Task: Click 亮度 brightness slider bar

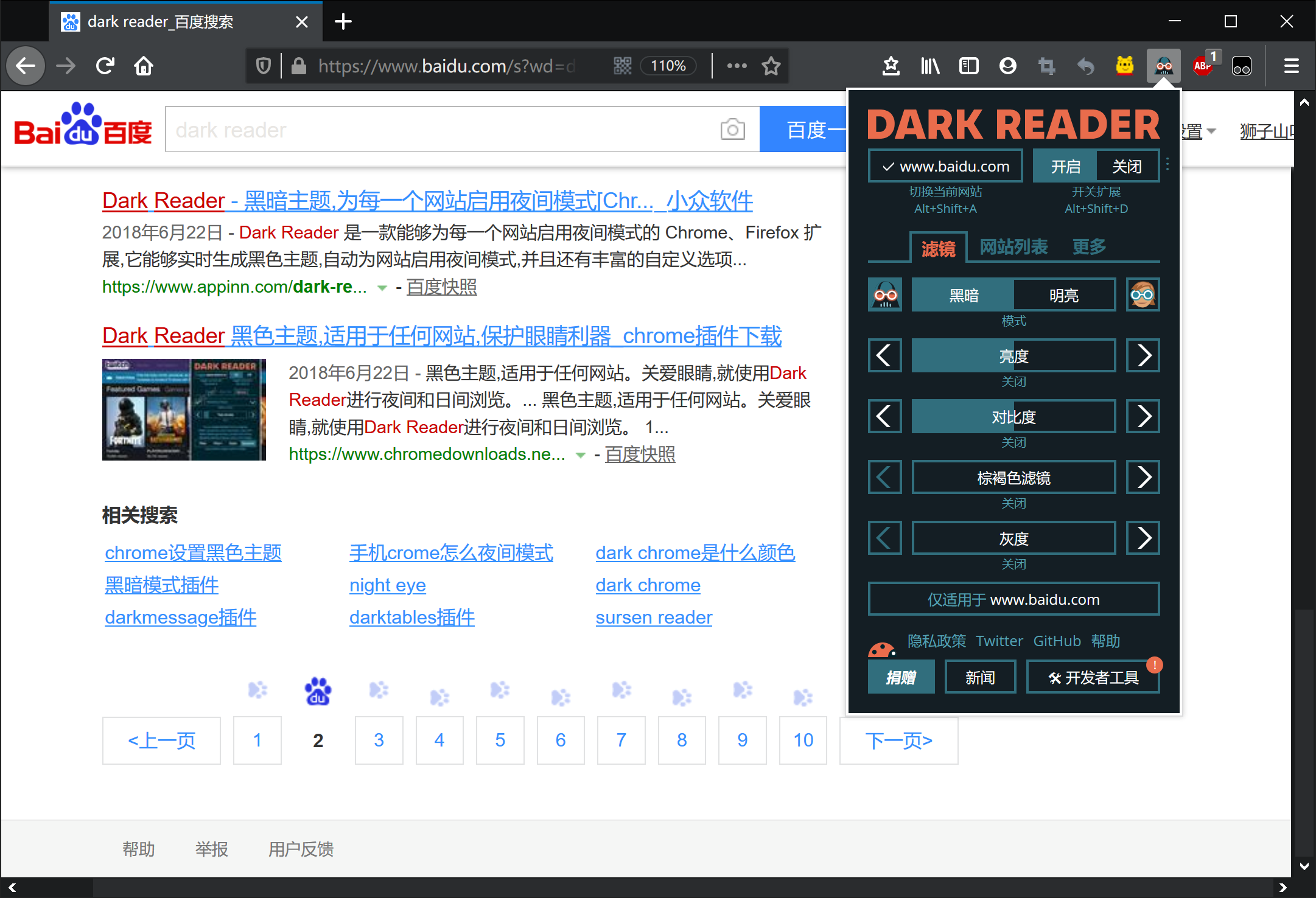Action: (1013, 356)
